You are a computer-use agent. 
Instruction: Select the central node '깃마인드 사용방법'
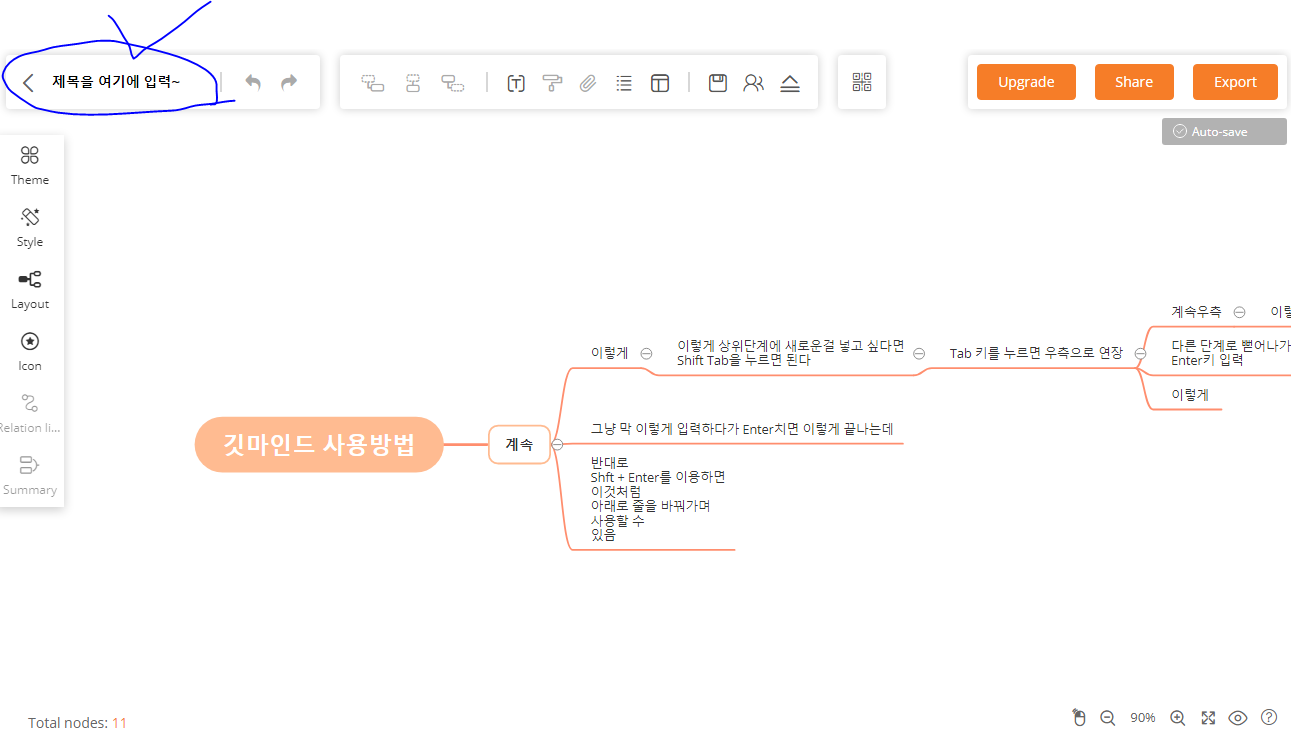tap(319, 444)
